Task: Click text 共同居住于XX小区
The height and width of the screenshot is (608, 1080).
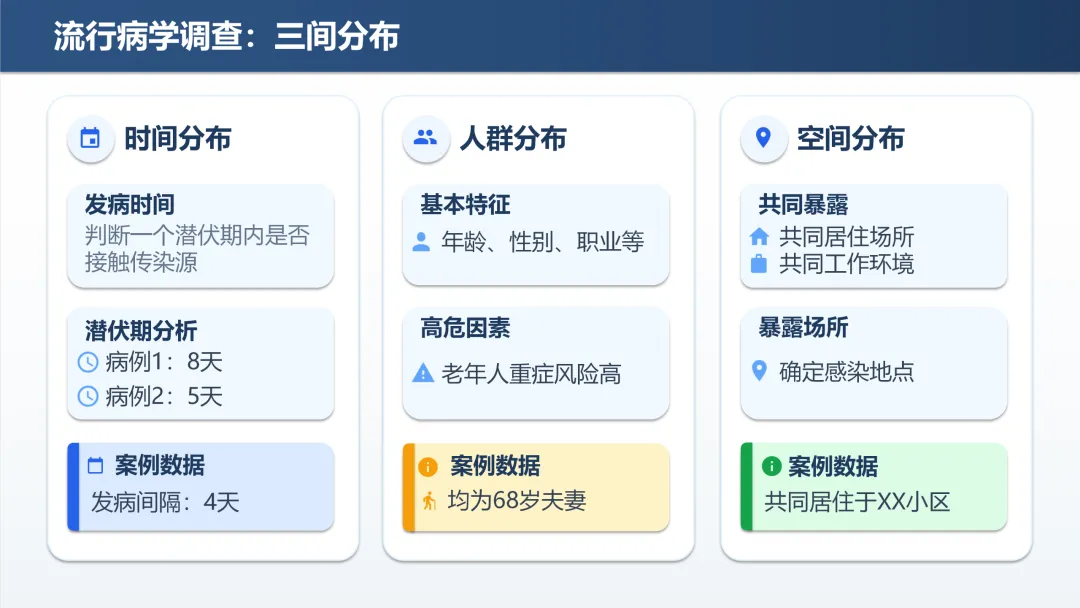Action: tap(857, 502)
